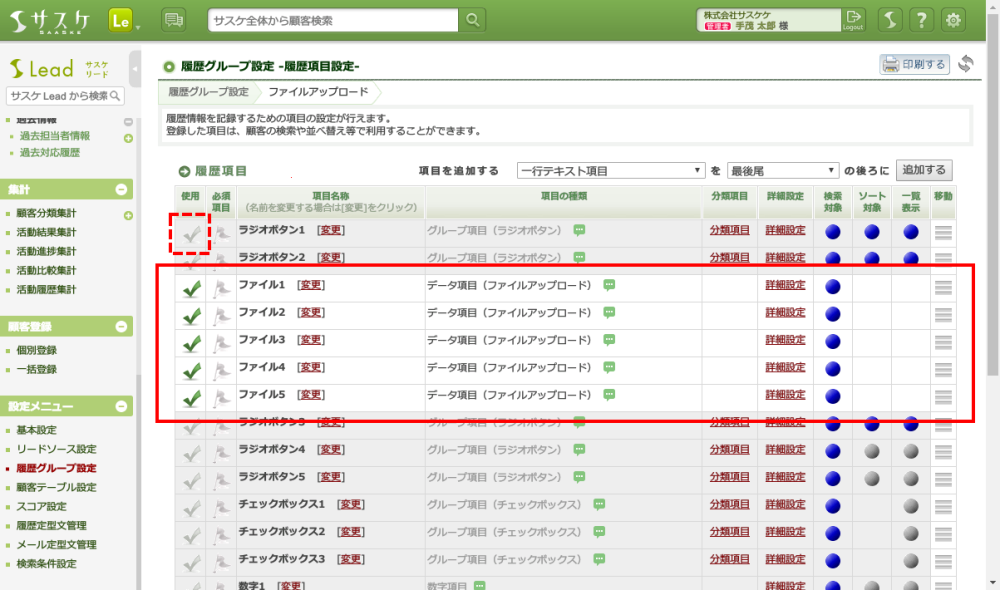This screenshot has width=1000, height=590.
Task: Open リードソース設定 in the settings menu
Action: pyautogui.click(x=56, y=449)
